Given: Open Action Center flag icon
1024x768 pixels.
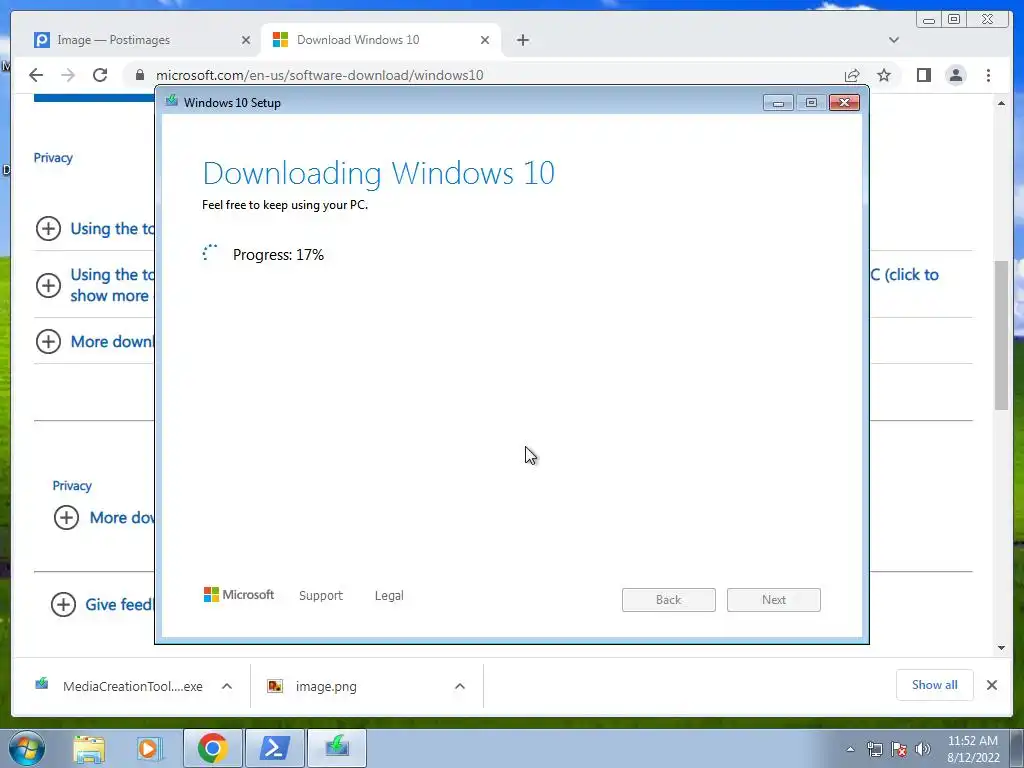Looking at the screenshot, I should pyautogui.click(x=899, y=749).
